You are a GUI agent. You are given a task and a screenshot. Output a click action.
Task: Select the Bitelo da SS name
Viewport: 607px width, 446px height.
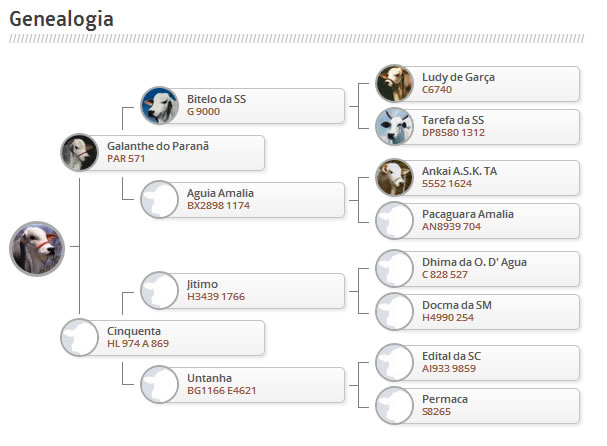(x=216, y=99)
